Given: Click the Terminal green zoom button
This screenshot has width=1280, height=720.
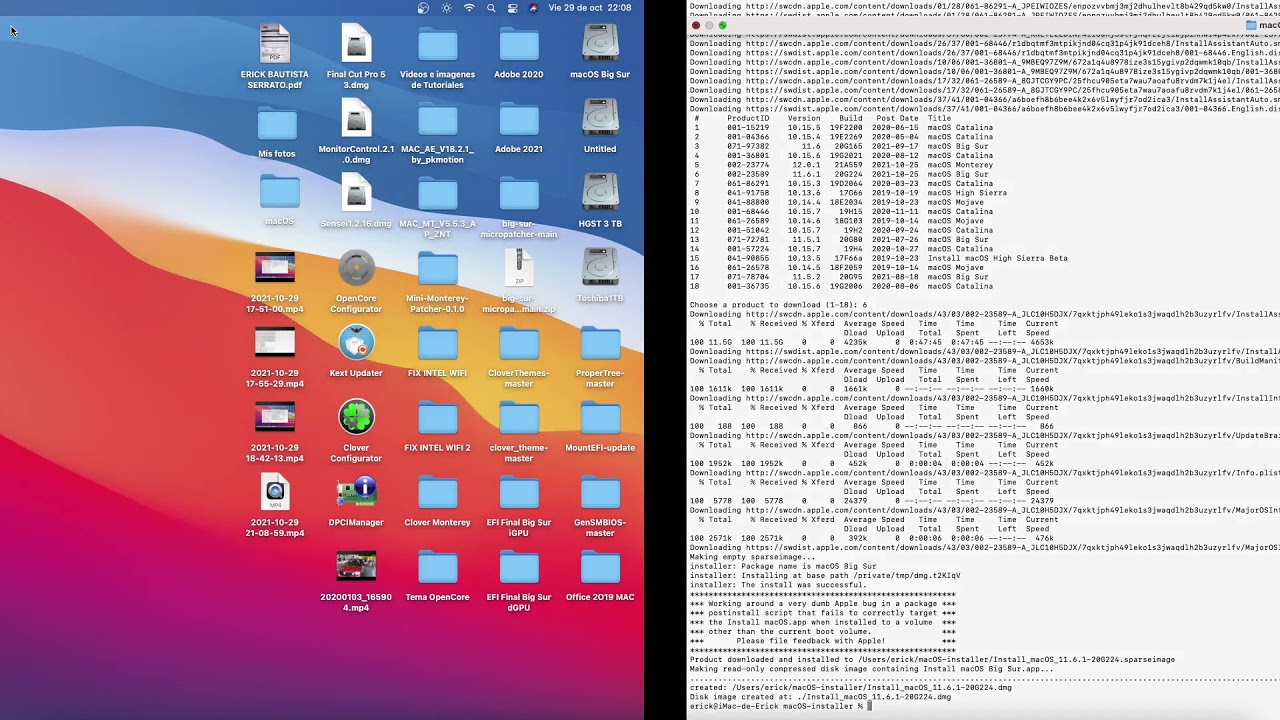Looking at the screenshot, I should click(723, 25).
